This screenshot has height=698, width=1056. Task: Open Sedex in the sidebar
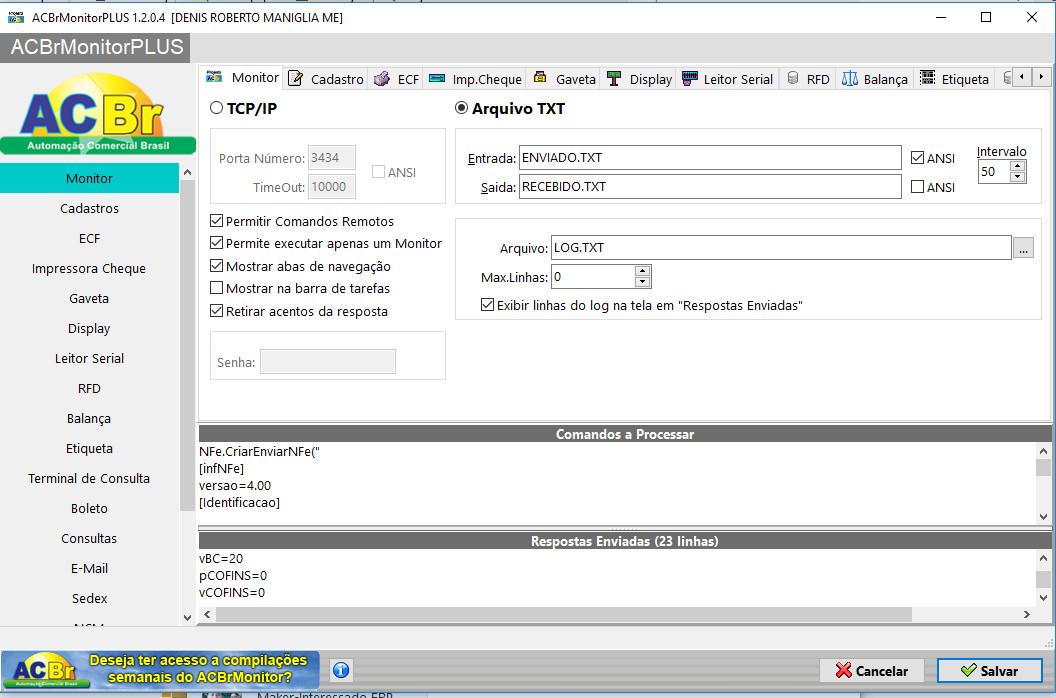point(90,598)
